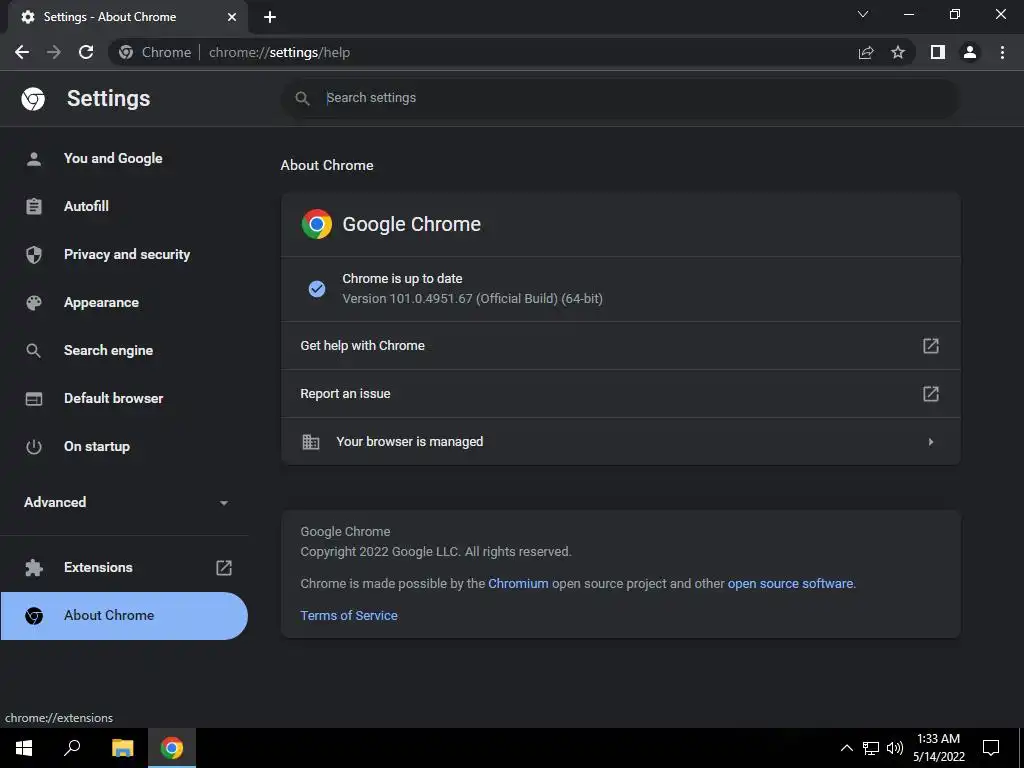Click the Chrome logo beside Settings title
The image size is (1024, 768).
click(x=33, y=99)
